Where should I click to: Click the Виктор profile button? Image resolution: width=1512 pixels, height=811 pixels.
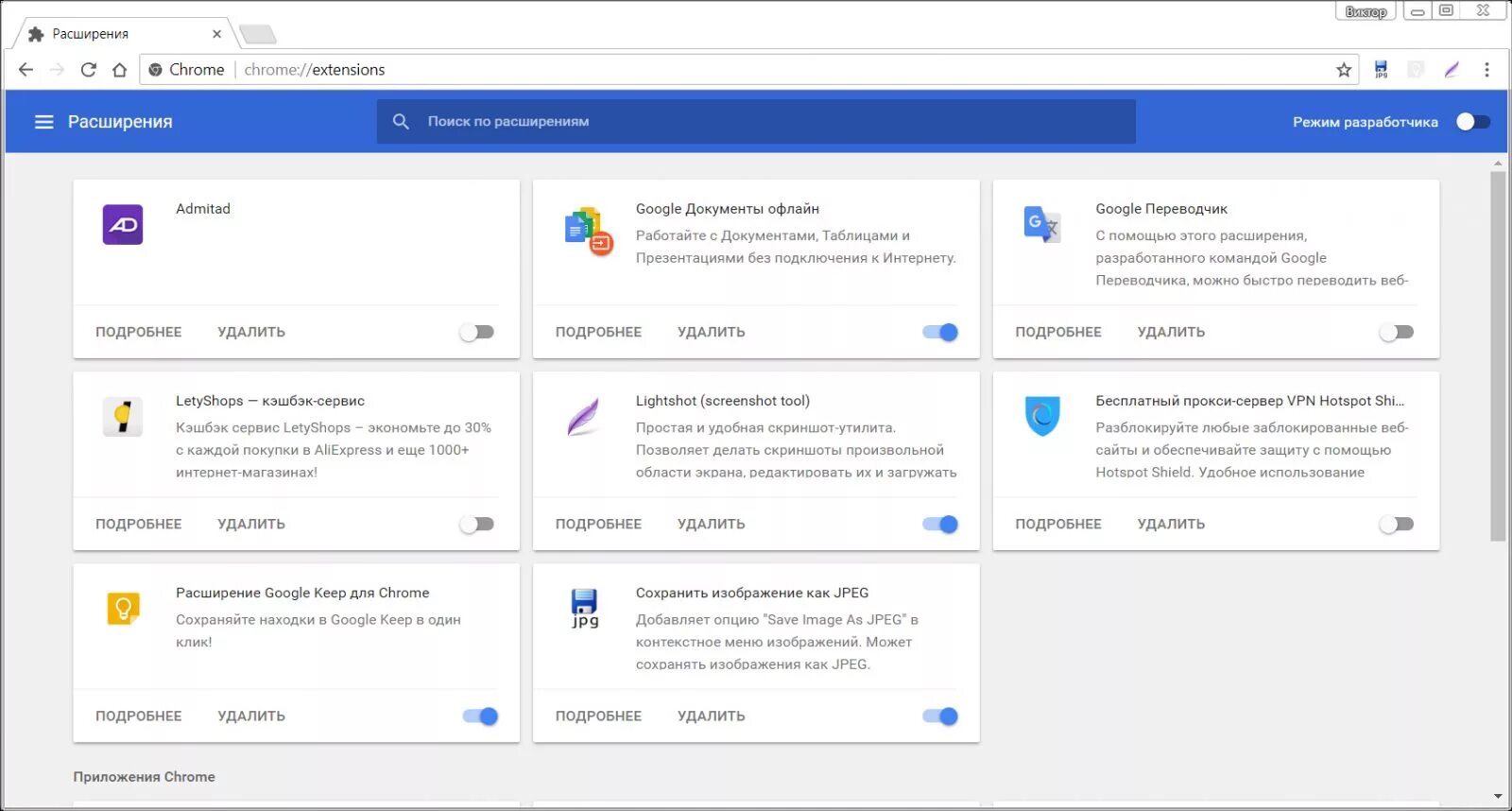coord(1366,11)
